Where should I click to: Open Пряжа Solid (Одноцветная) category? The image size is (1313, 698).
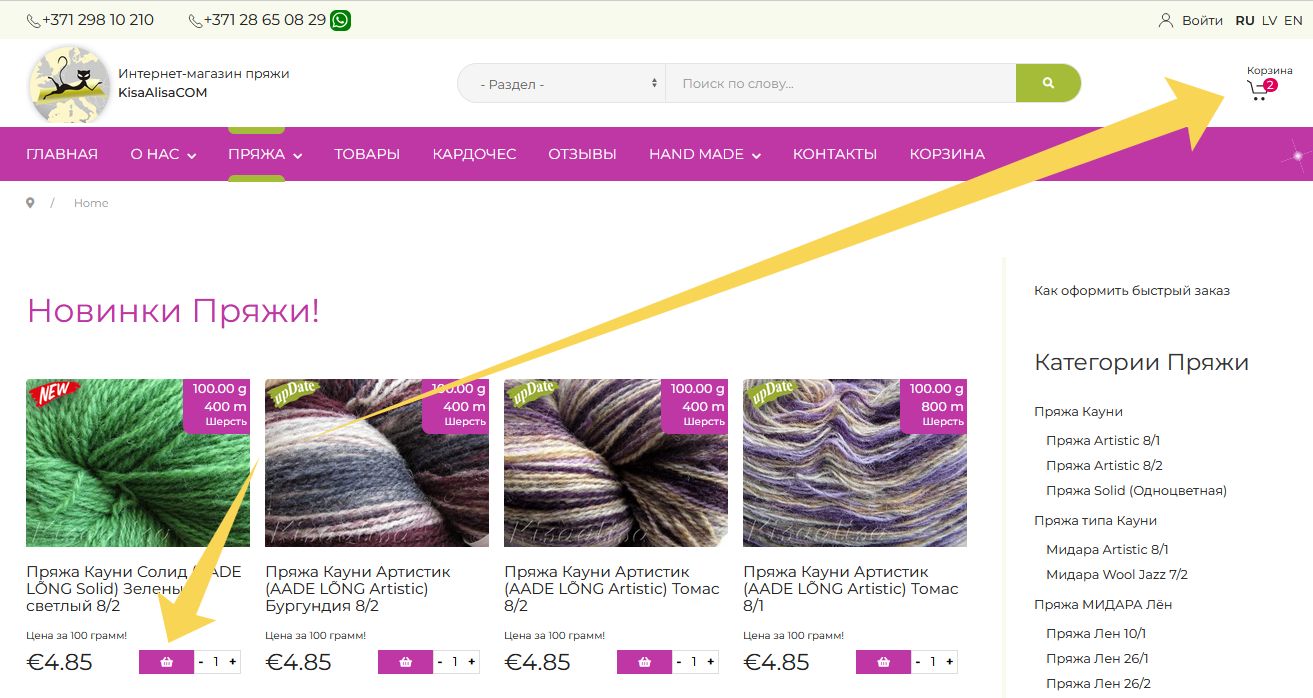pos(1136,490)
